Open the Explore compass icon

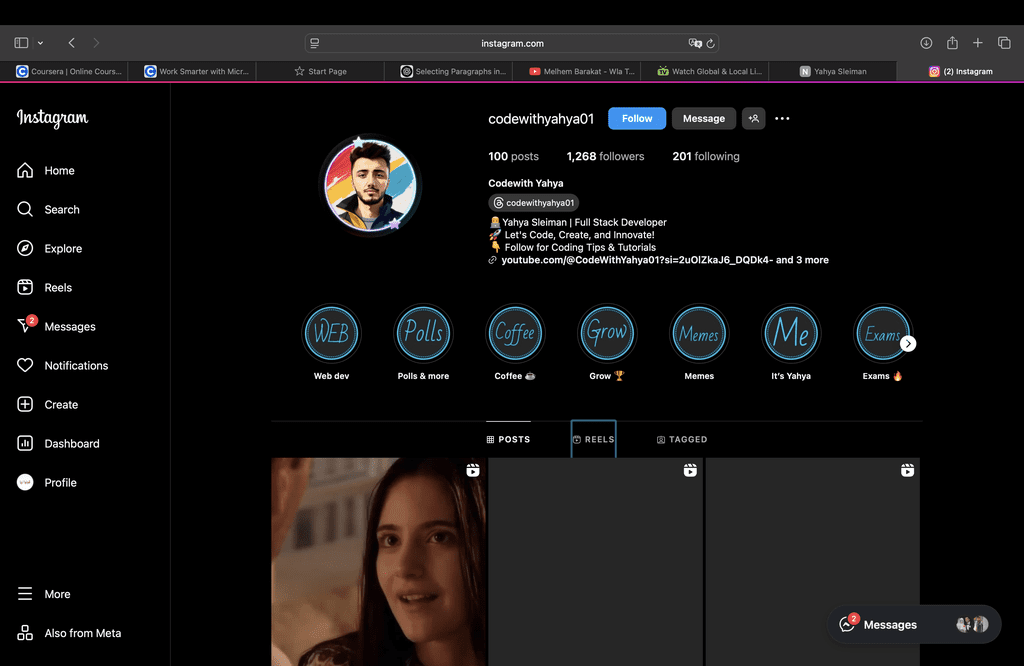point(26,249)
